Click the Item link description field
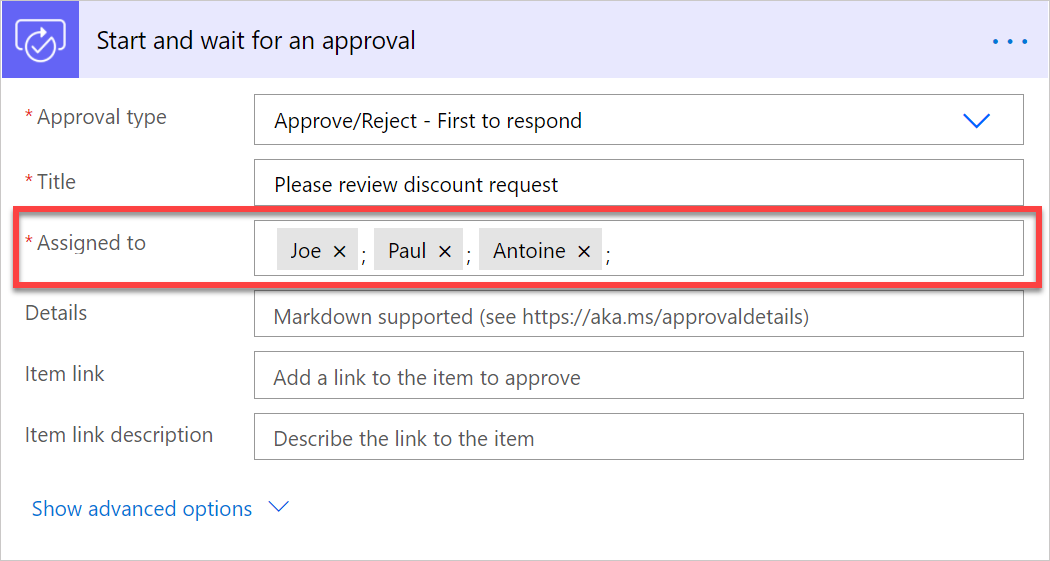1050x561 pixels. point(639,436)
